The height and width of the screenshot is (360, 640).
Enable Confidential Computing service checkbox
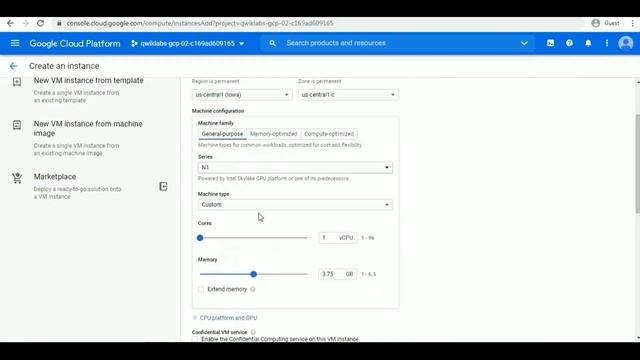coord(195,339)
